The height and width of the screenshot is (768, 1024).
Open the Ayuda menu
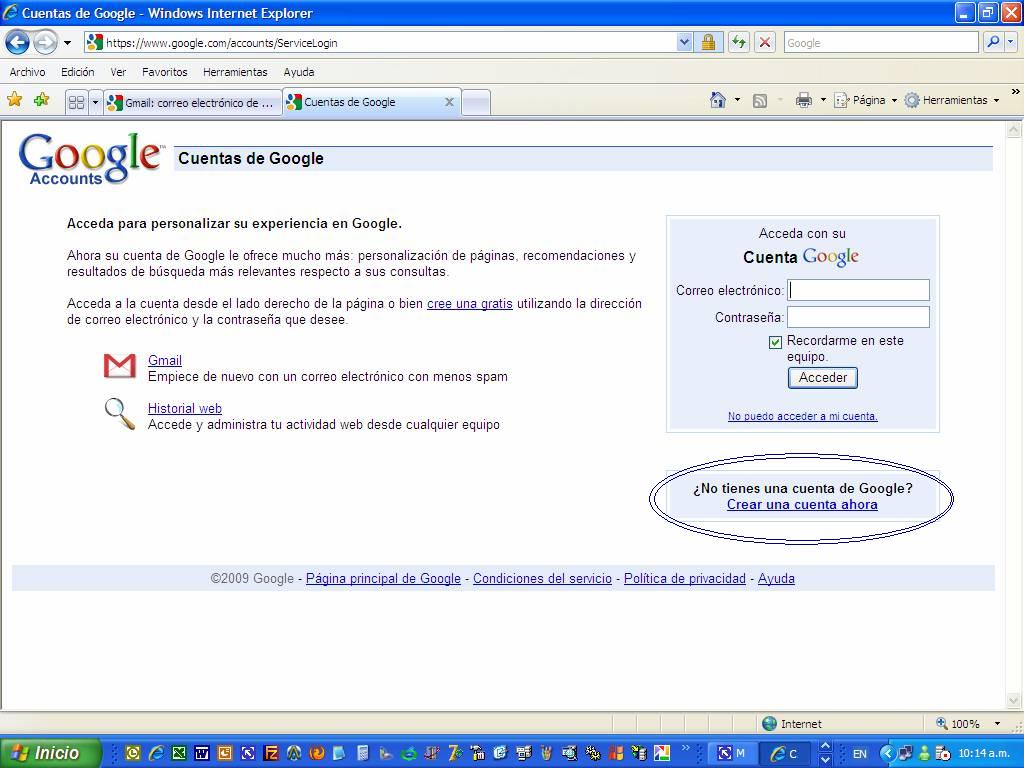299,72
